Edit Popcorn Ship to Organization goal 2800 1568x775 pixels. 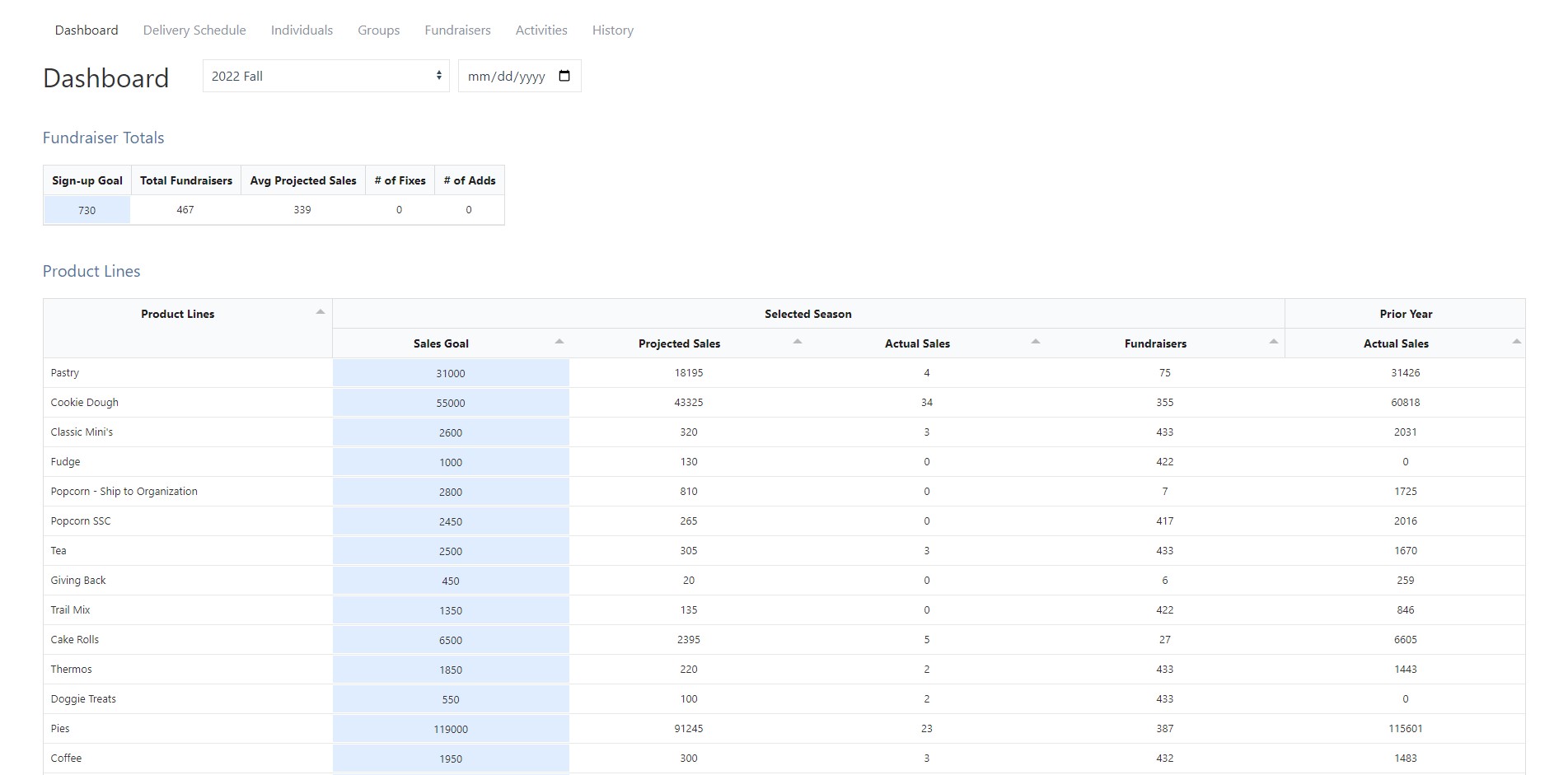[451, 492]
